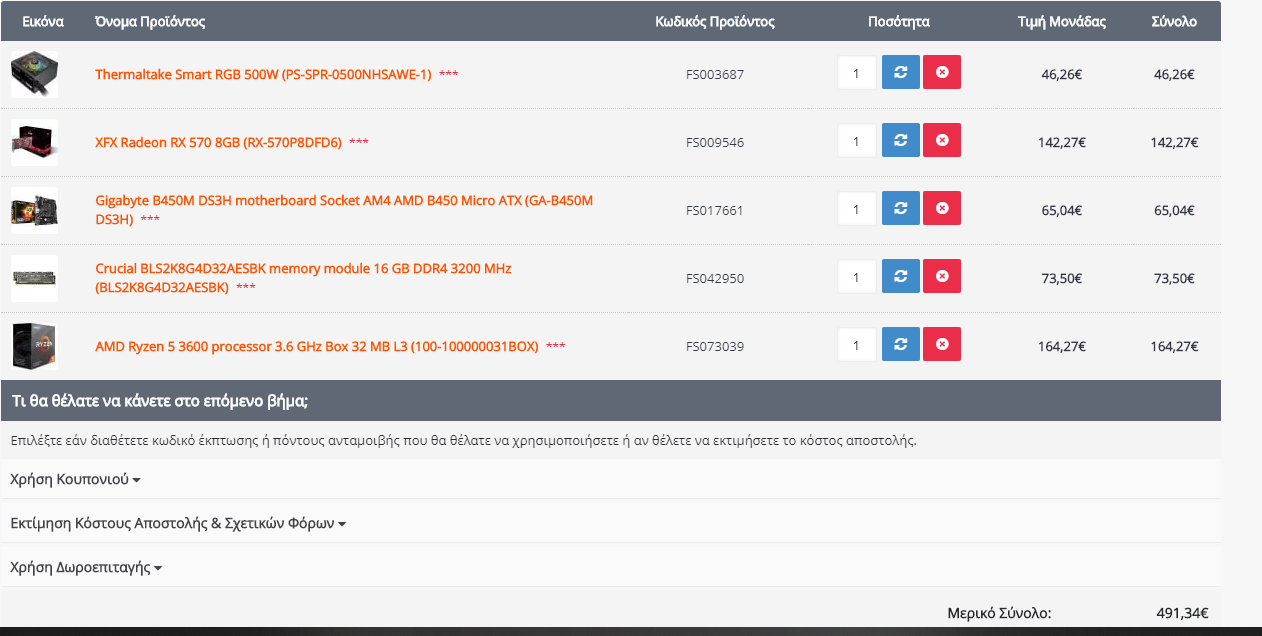Open Crucial memory module product thumbnail
1262x636 pixels.
click(34, 278)
